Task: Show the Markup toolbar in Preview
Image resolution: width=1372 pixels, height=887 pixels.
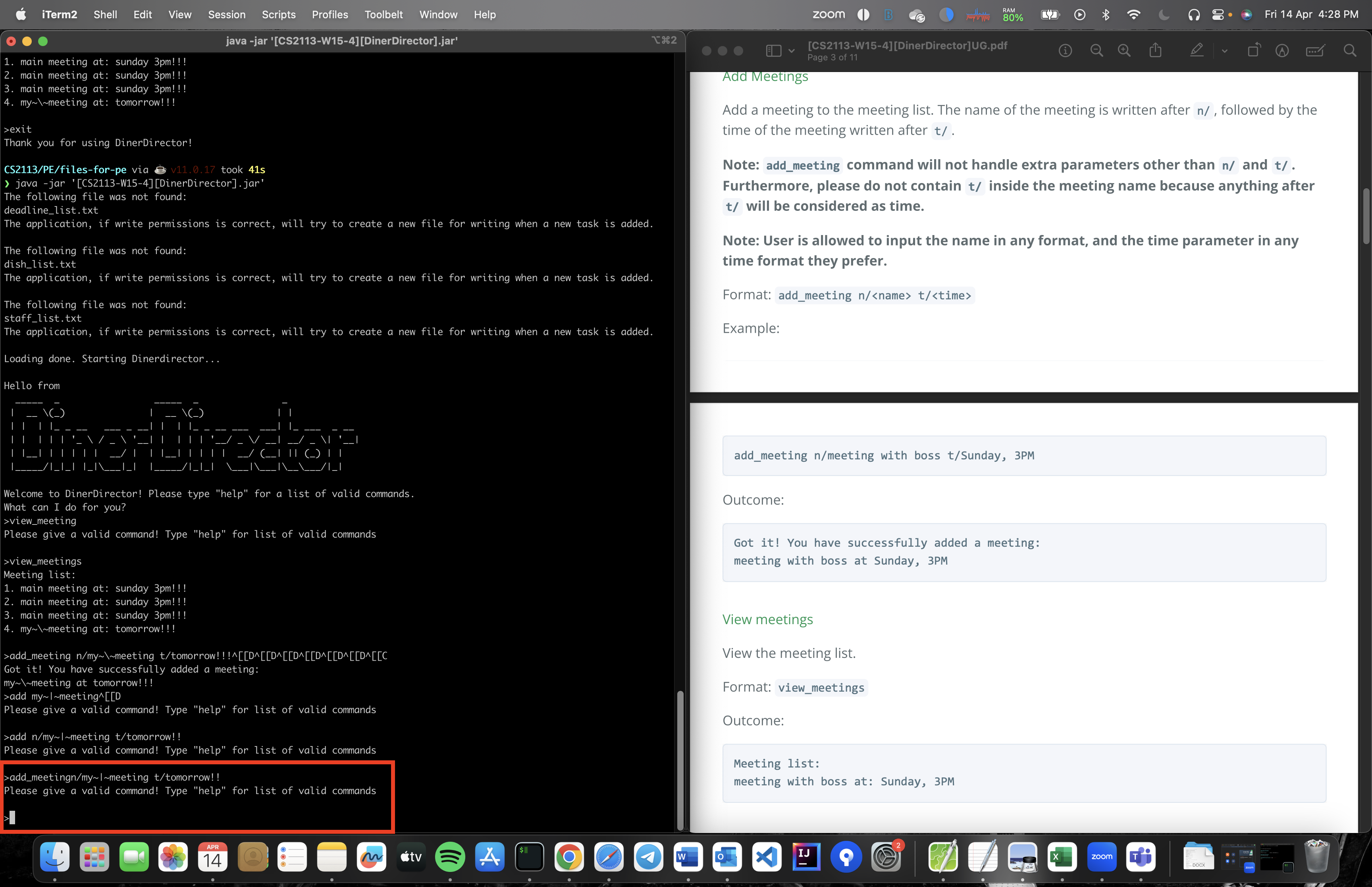Action: tap(1282, 51)
